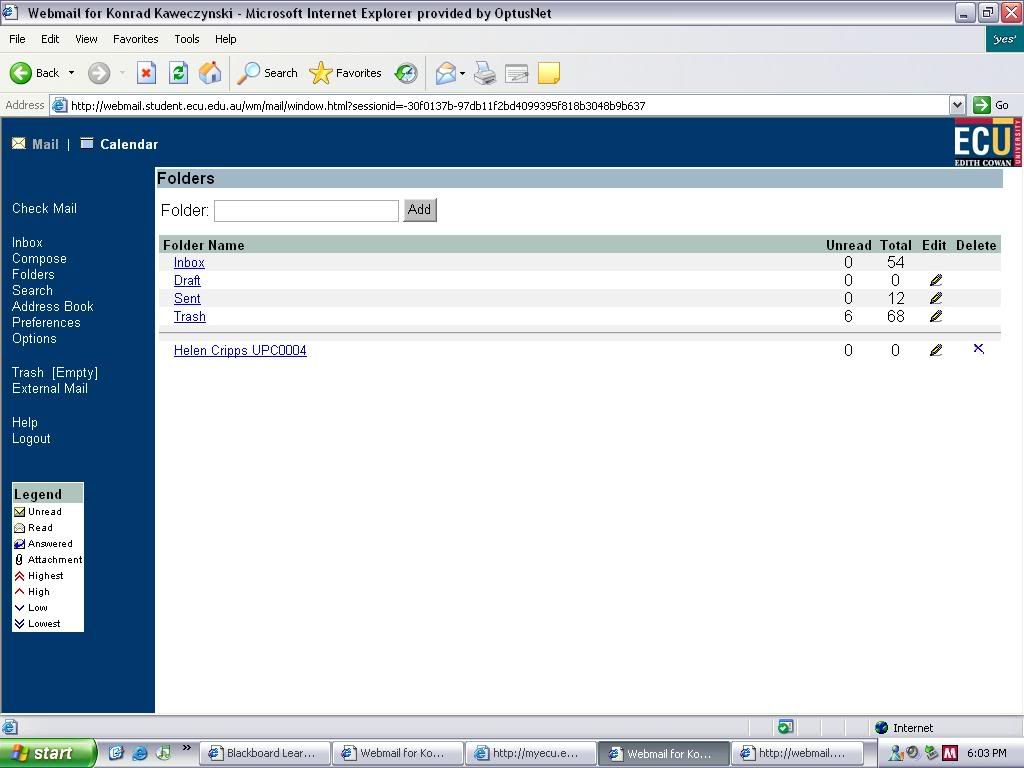Edit Helen Cripps UPC0004 folder pencil icon
Viewport: 1024px width, 768px height.
935,350
